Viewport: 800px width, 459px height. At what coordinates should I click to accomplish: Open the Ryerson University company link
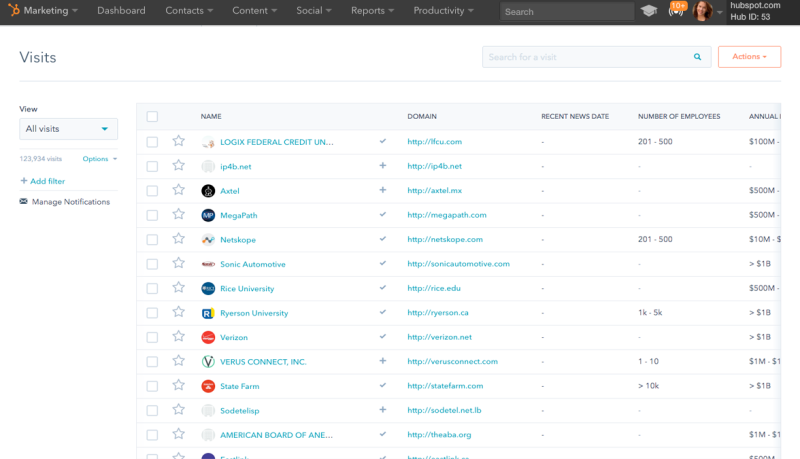(x=254, y=313)
